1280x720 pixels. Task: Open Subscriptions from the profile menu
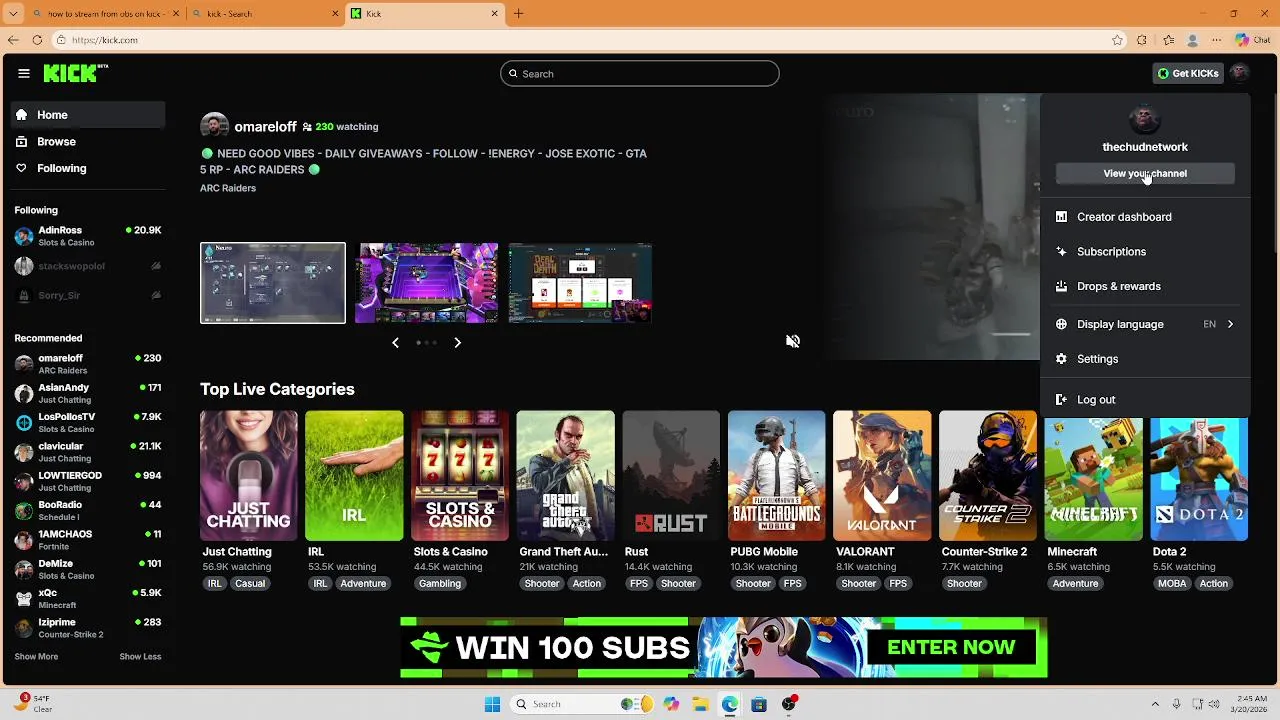(1145, 252)
